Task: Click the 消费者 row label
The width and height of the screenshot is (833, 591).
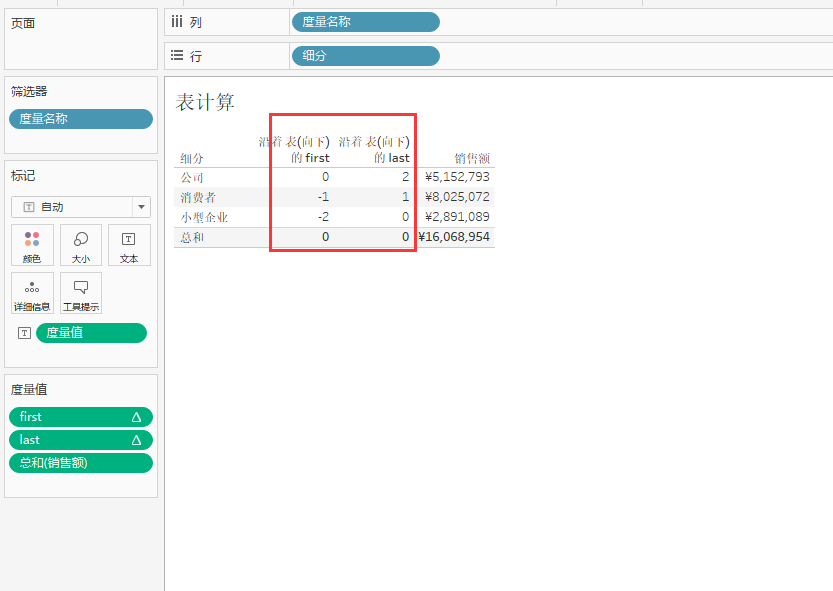Action: [198, 198]
